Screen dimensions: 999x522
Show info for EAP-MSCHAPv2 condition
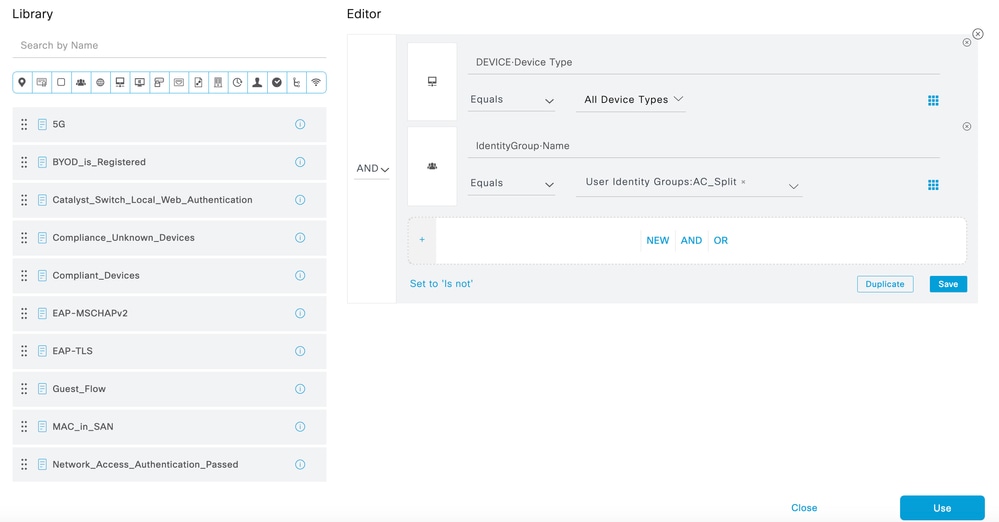300,313
